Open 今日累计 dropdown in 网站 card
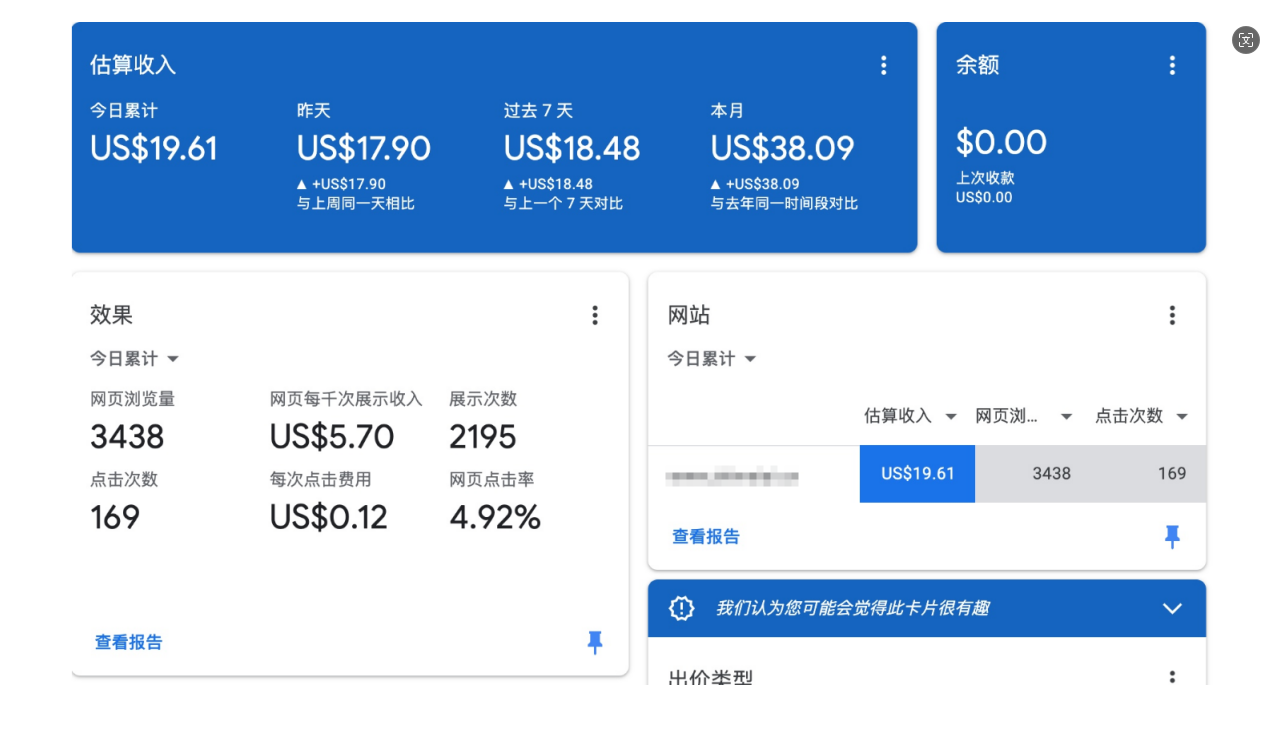The width and height of the screenshot is (1269, 736). (x=712, y=359)
